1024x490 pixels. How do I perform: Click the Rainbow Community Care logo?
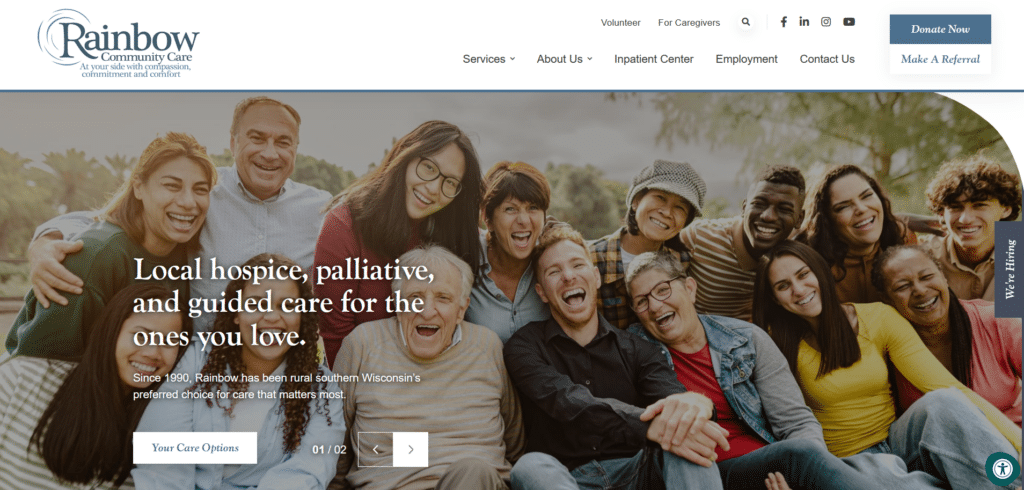click(118, 44)
